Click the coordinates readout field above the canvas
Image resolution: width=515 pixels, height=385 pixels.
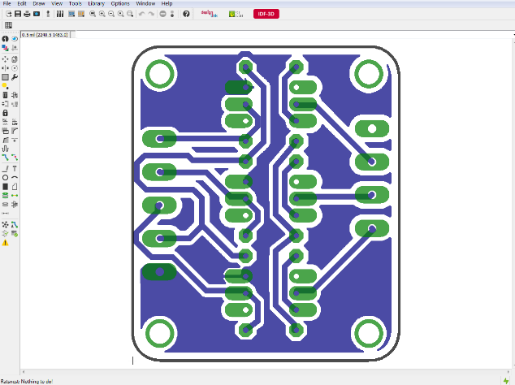pos(45,35)
